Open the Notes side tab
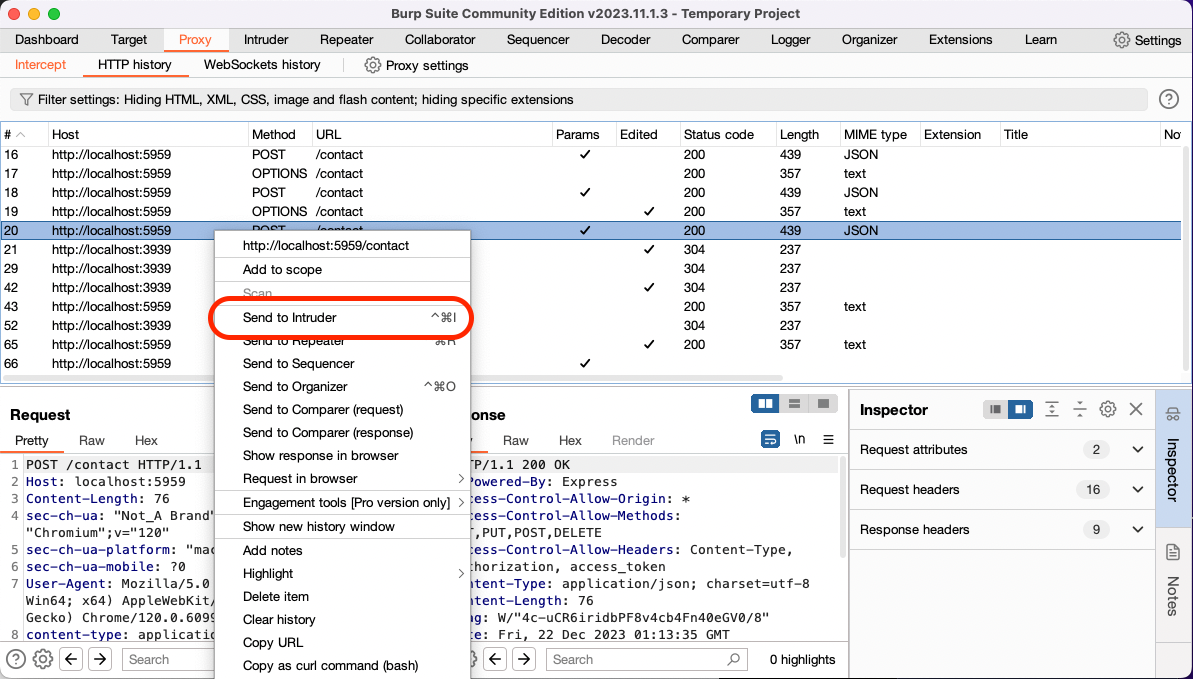The width and height of the screenshot is (1193, 679). 1172,580
